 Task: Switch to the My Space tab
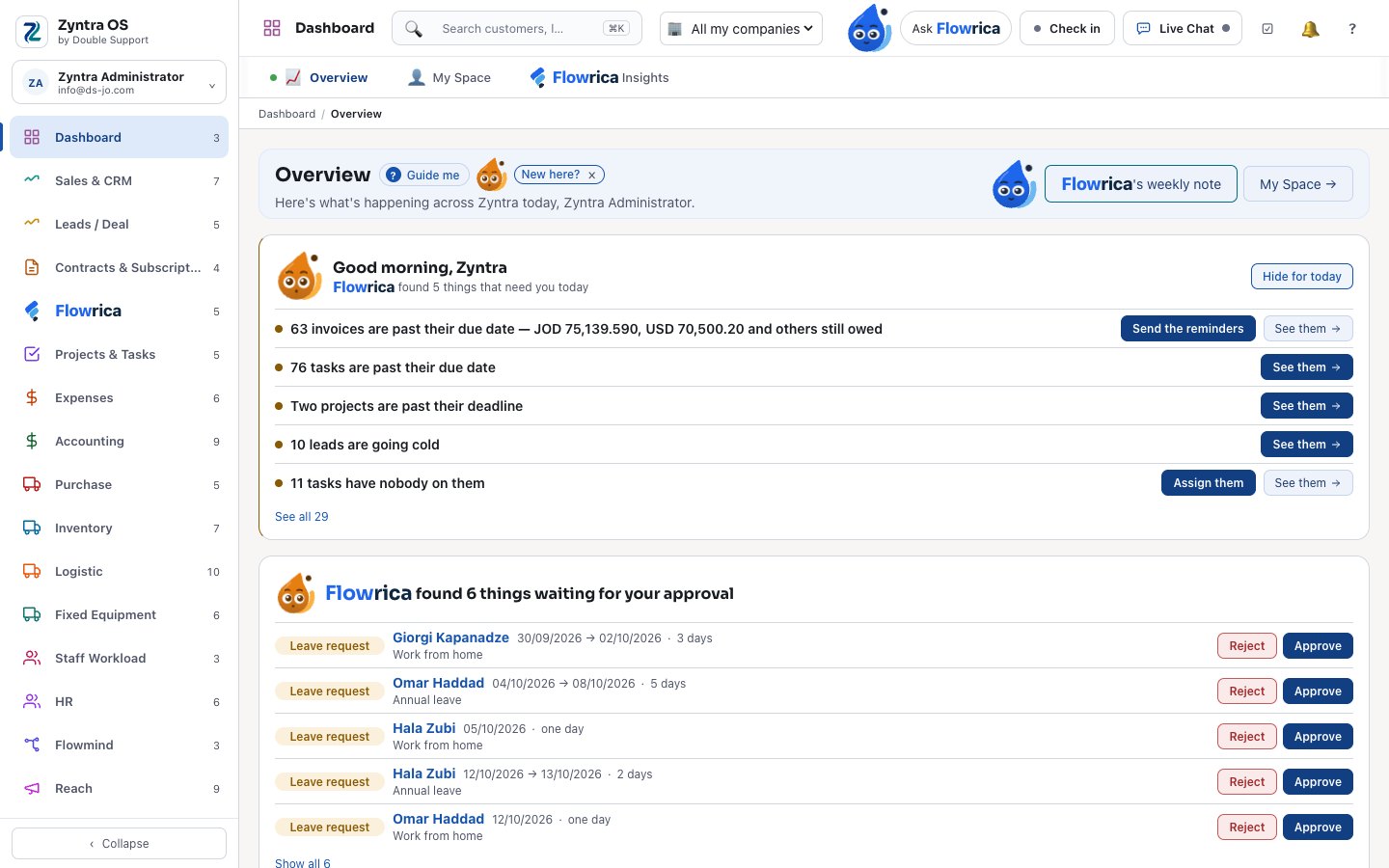pyautogui.click(x=449, y=77)
